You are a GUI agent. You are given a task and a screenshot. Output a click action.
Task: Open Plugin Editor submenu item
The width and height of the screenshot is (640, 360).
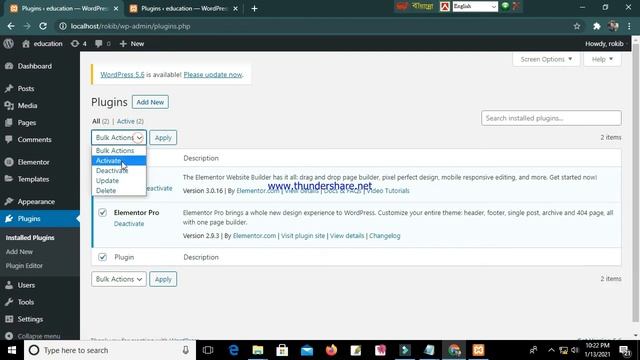pyautogui.click(x=24, y=266)
